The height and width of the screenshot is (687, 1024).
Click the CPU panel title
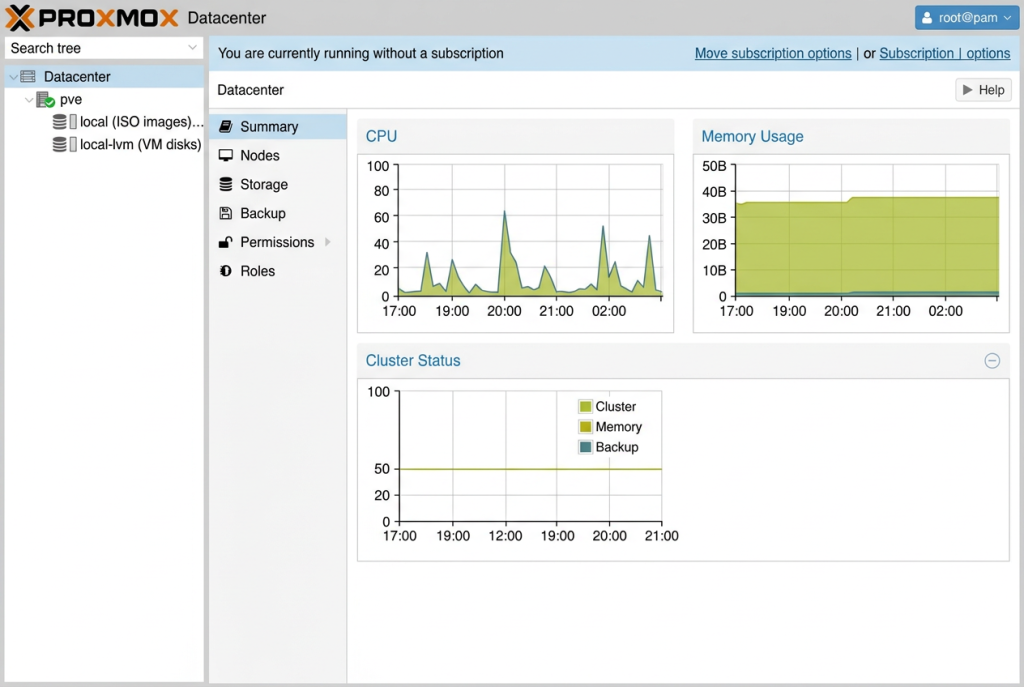(x=381, y=136)
